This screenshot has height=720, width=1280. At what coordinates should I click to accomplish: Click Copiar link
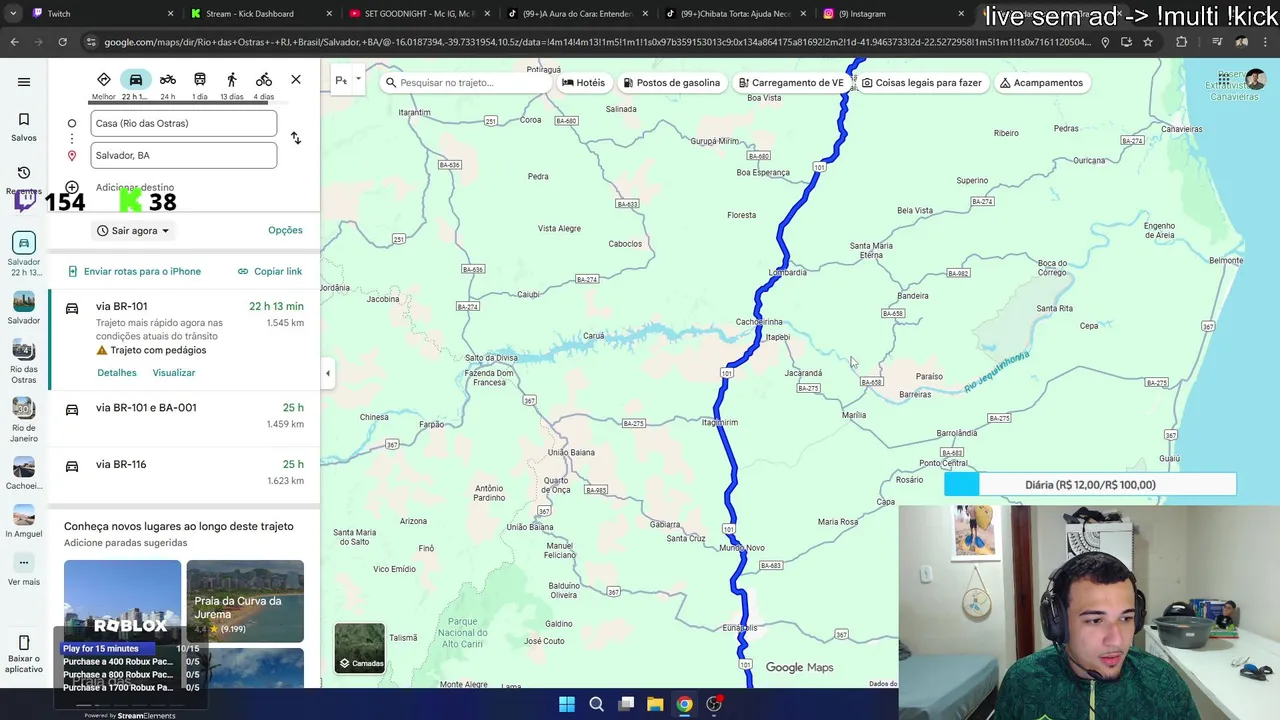coord(270,271)
